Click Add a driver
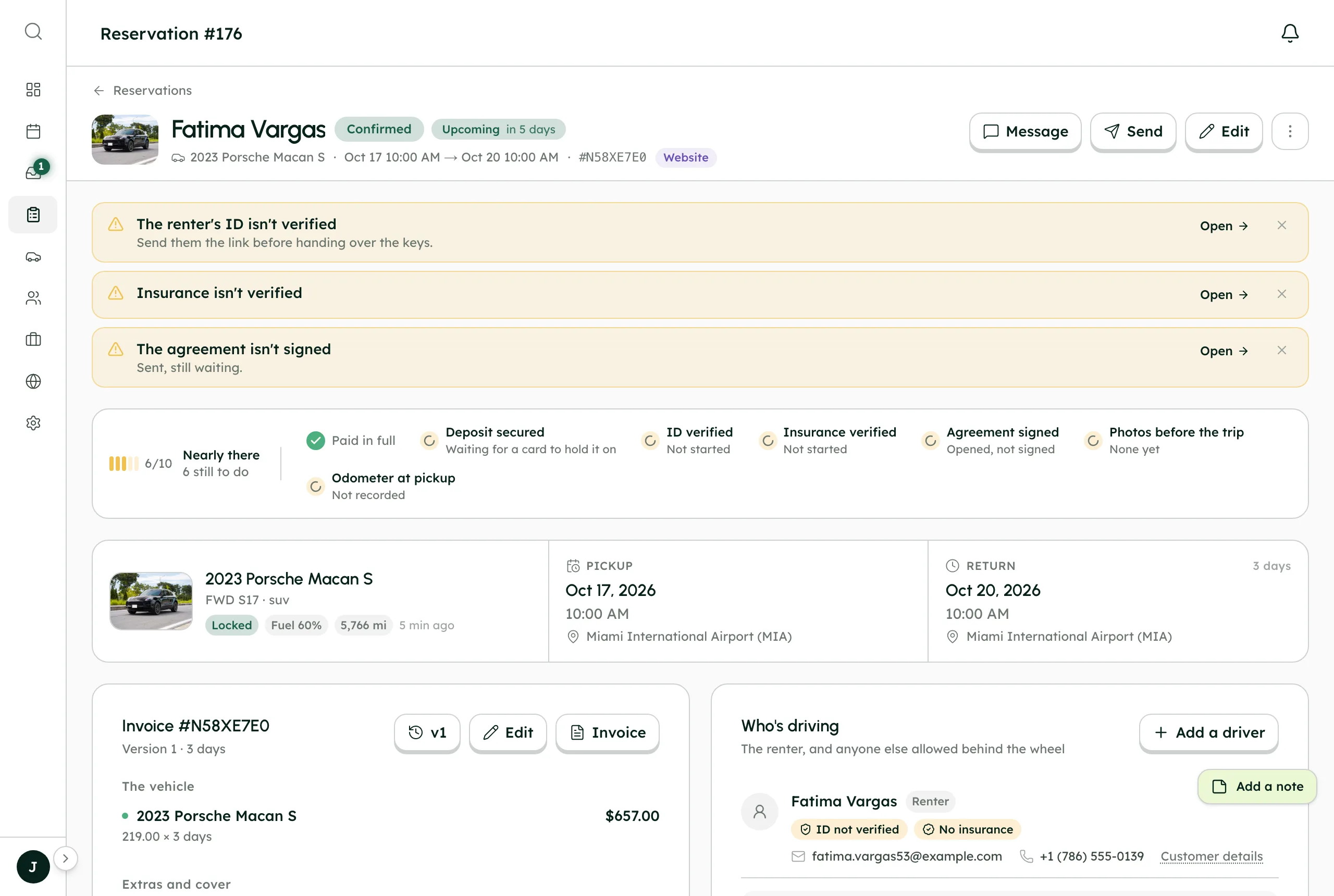Image resolution: width=1334 pixels, height=896 pixels. (x=1209, y=732)
